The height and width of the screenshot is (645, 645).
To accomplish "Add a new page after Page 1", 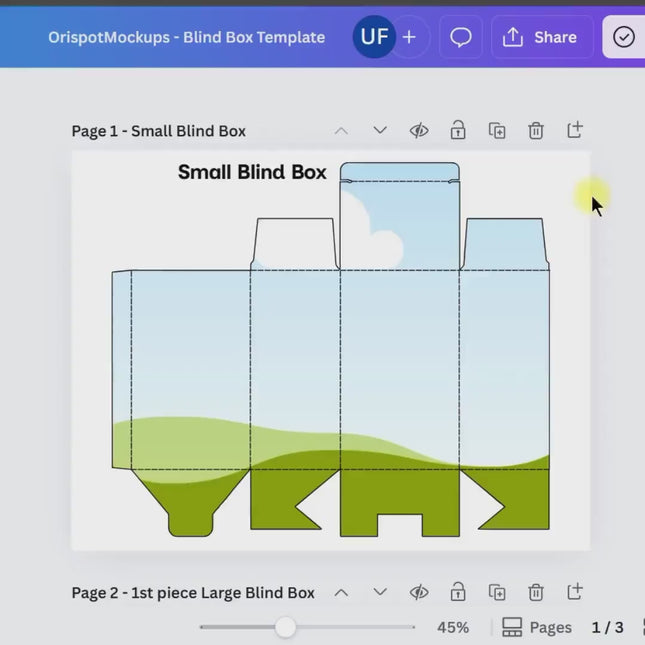I will [x=575, y=130].
